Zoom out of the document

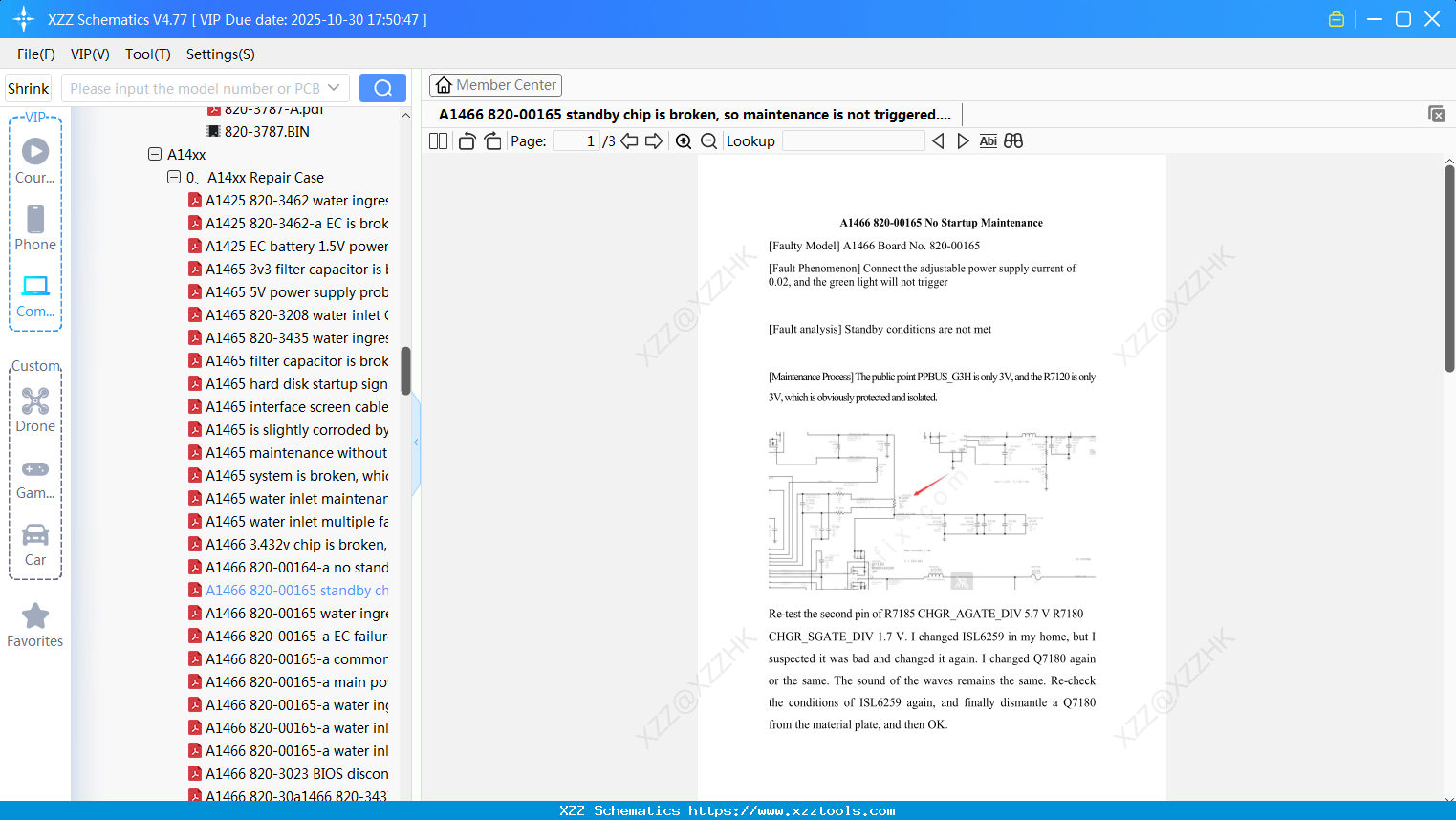point(709,141)
